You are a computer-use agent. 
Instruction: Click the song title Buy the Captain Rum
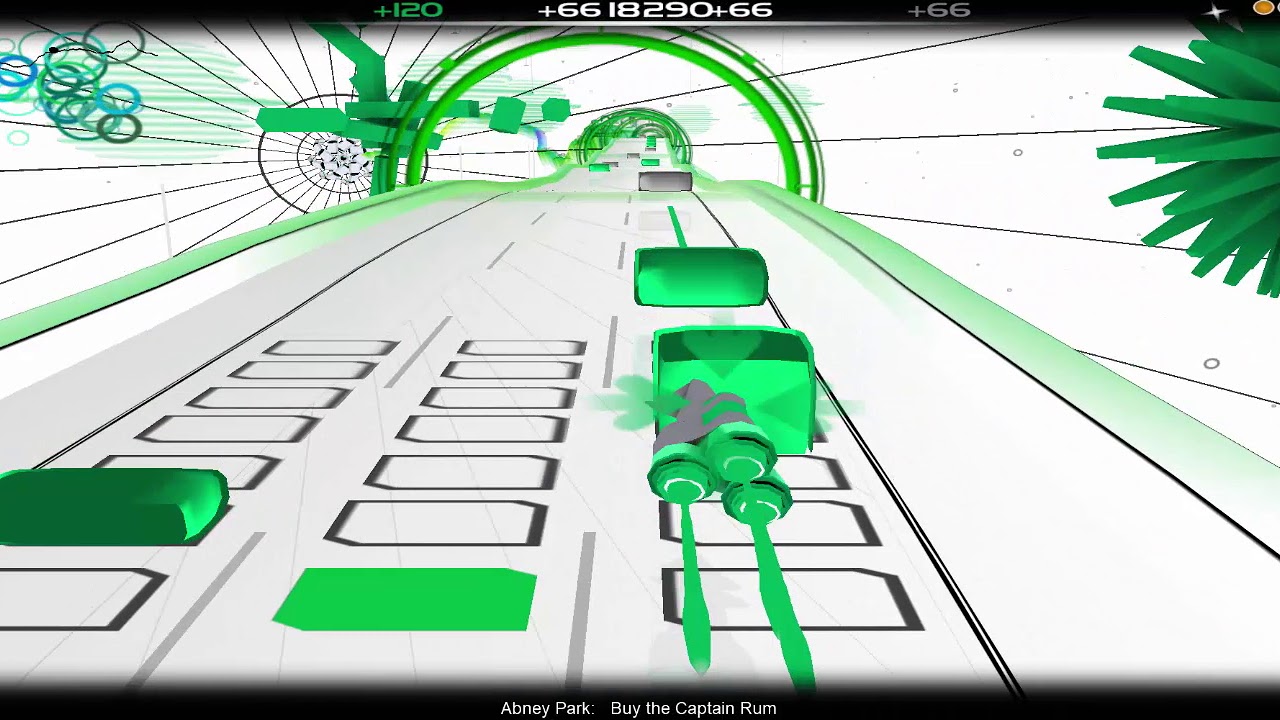point(693,708)
